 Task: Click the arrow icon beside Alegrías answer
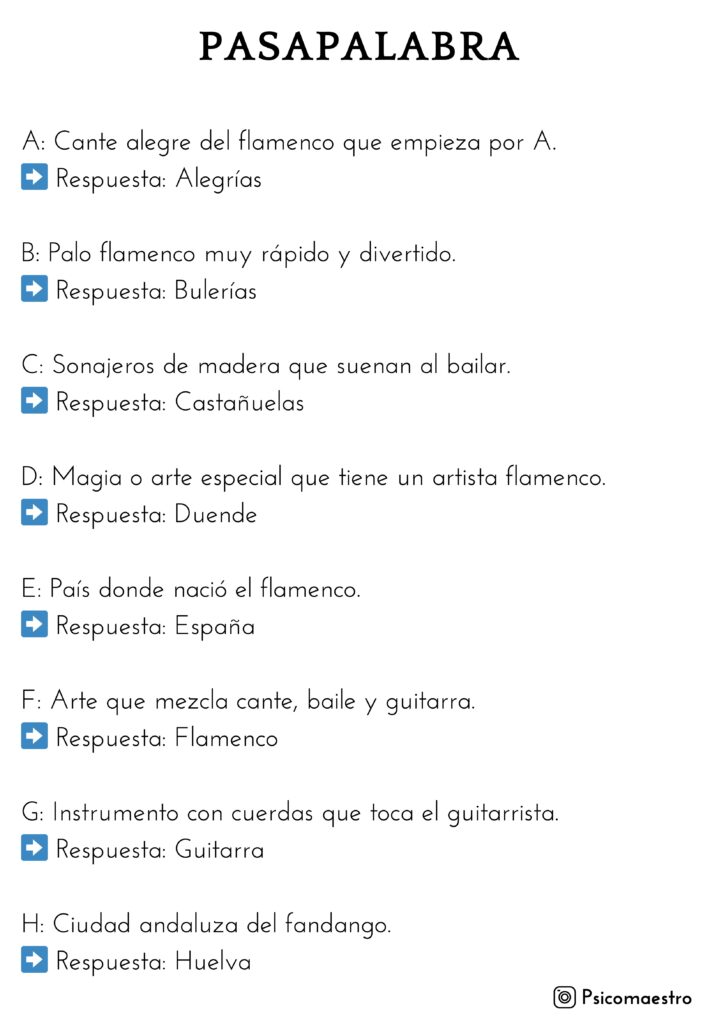click(34, 179)
